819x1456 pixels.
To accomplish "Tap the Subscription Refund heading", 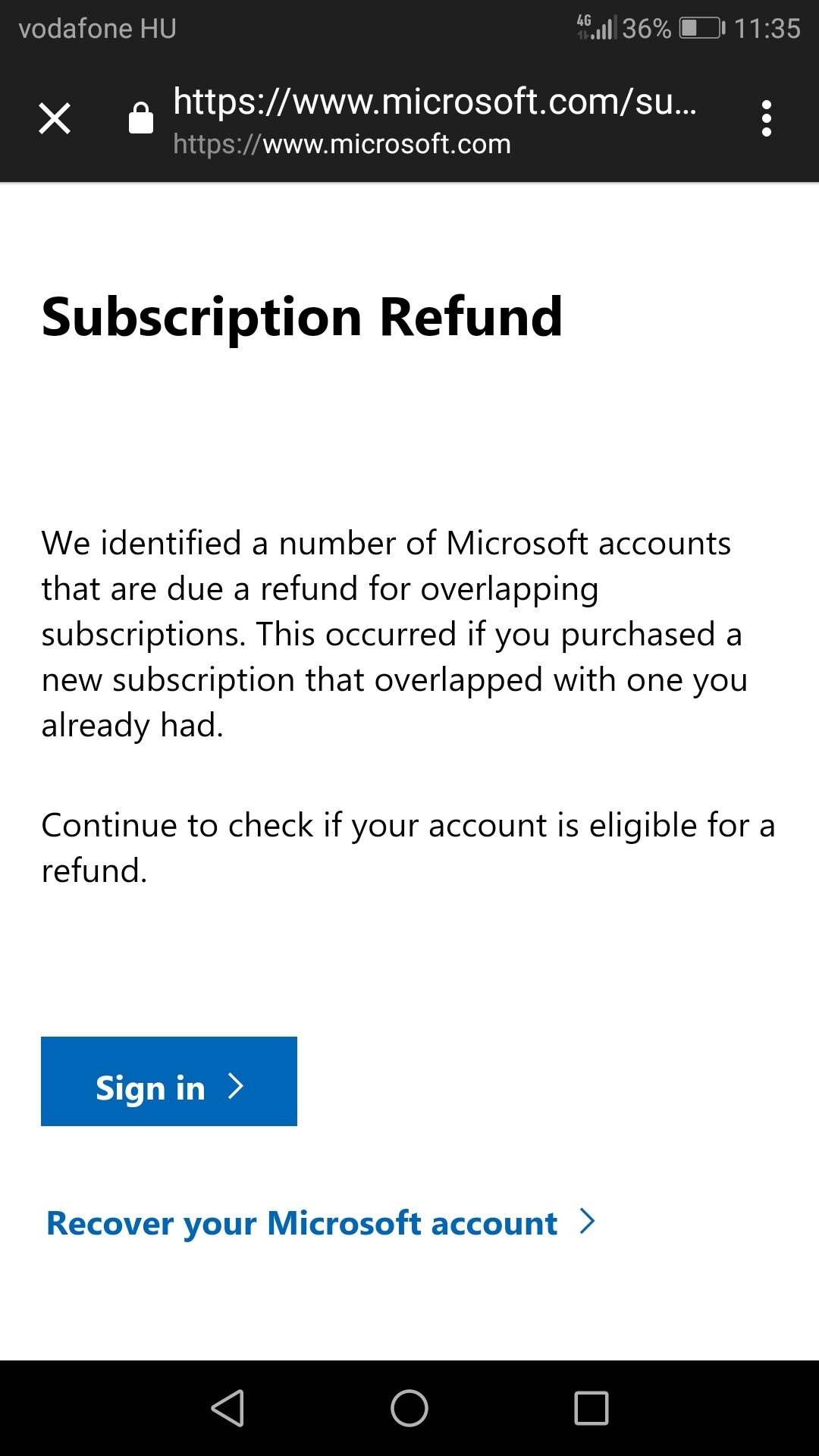I will click(x=302, y=316).
